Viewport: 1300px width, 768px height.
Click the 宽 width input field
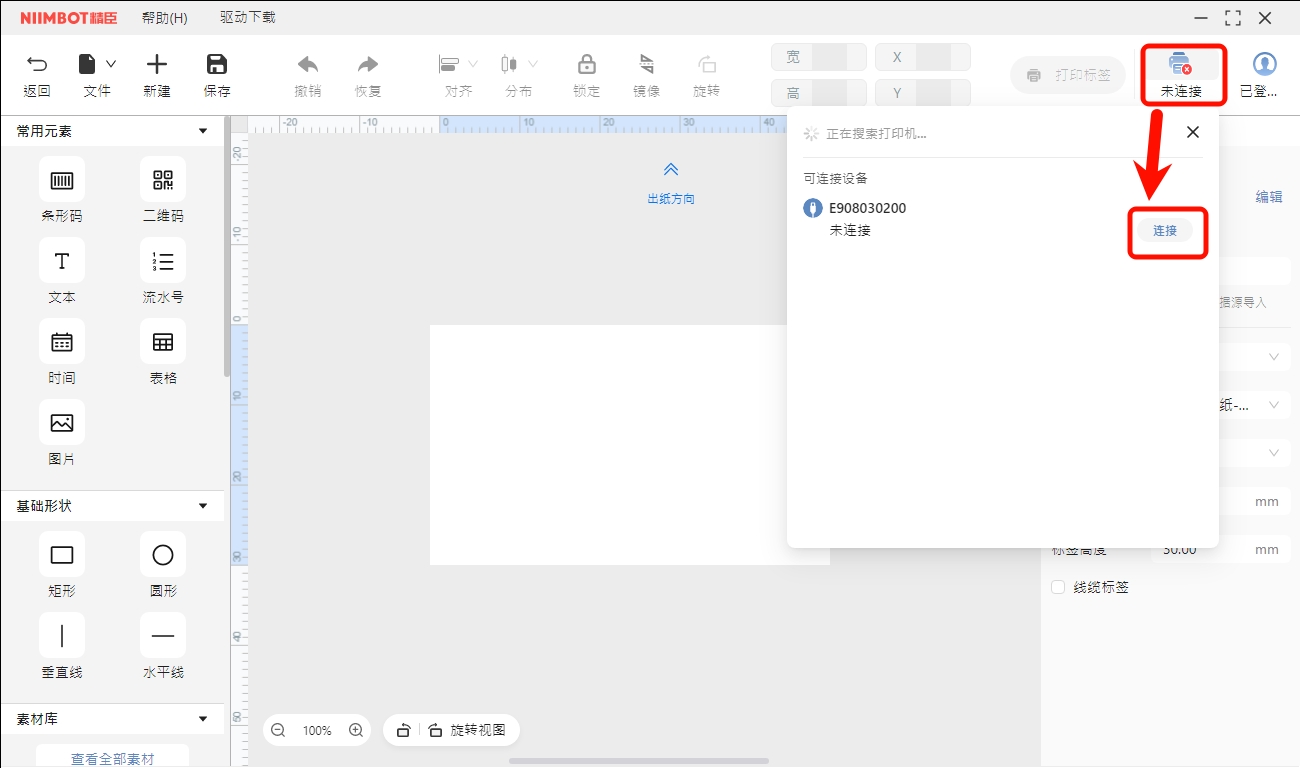click(818, 57)
